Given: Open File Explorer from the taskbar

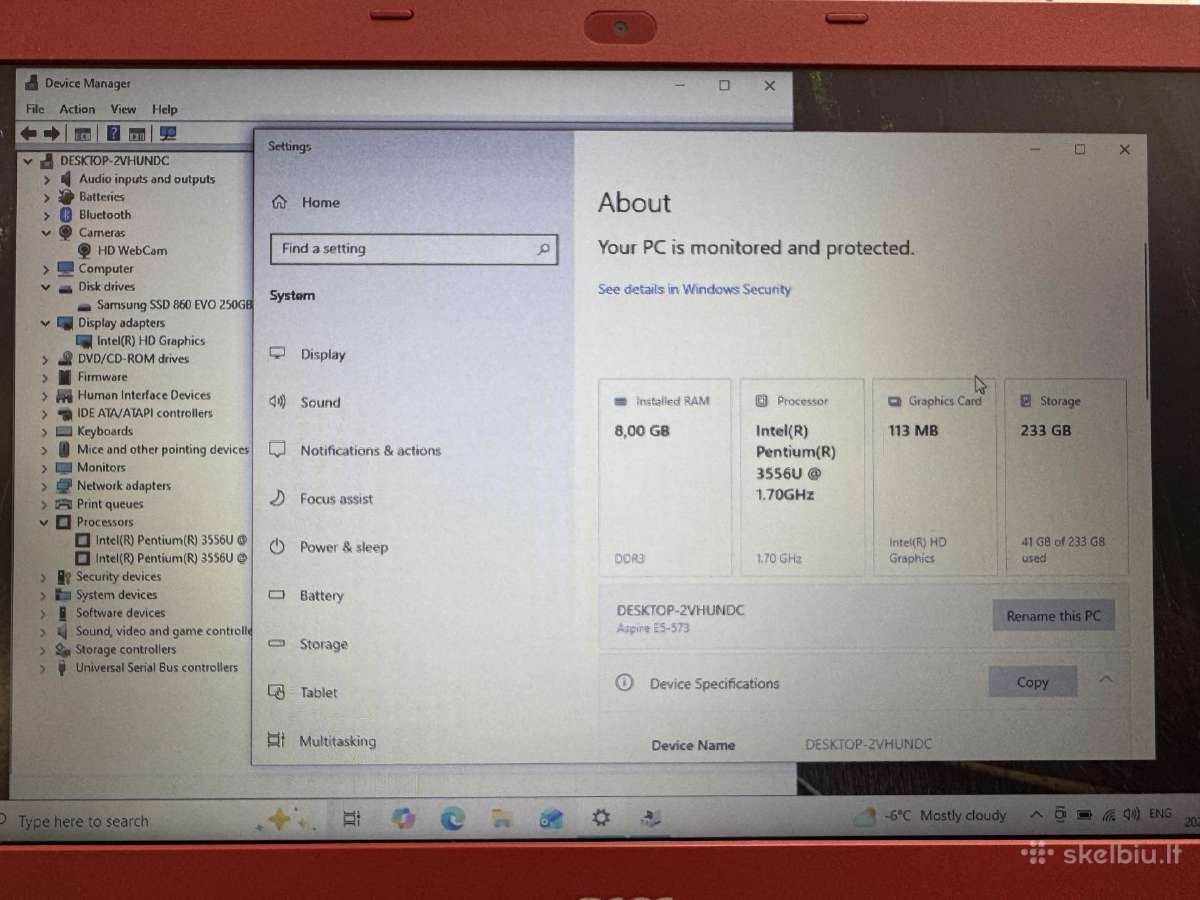Looking at the screenshot, I should coord(501,818).
